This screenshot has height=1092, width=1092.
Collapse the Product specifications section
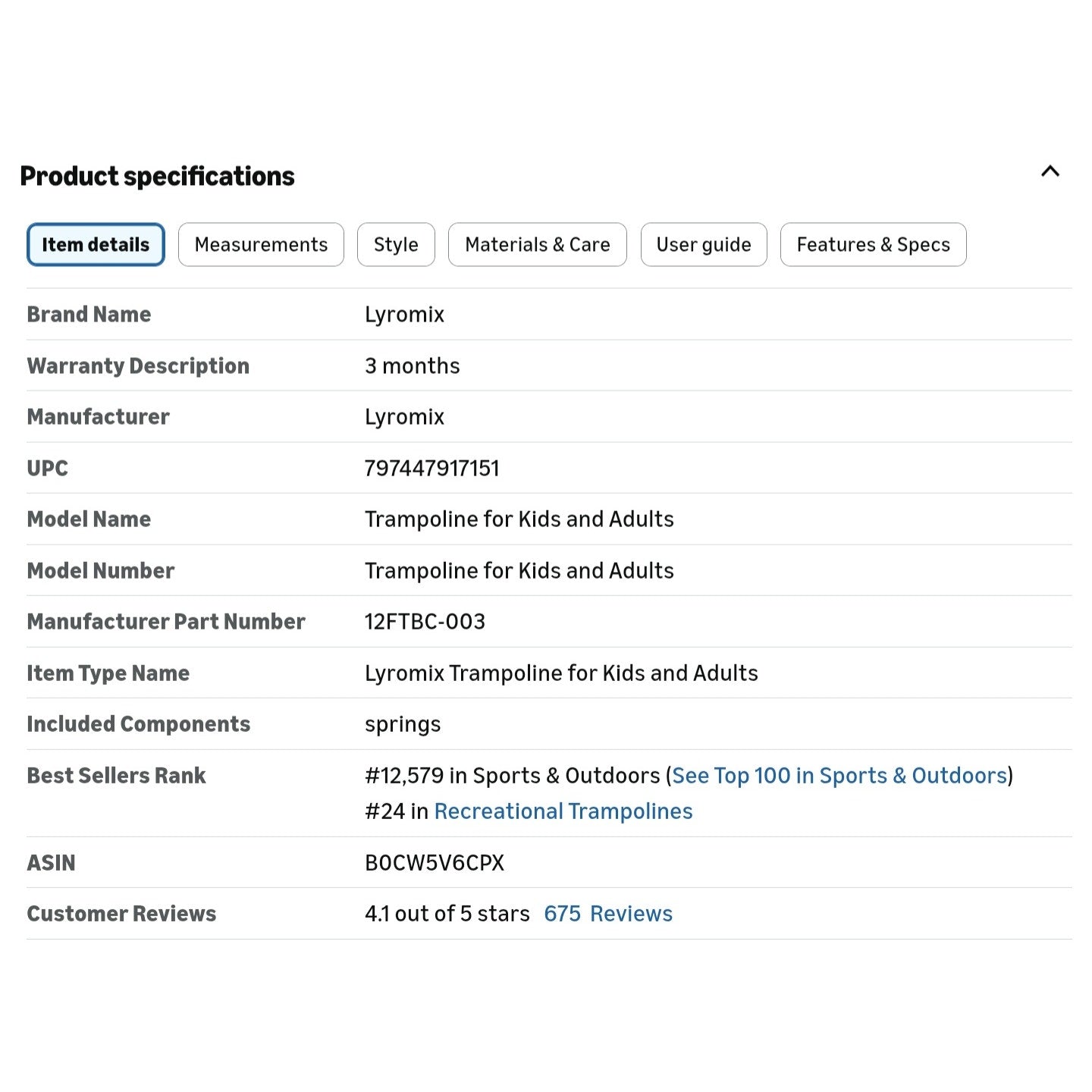pyautogui.click(x=1050, y=171)
